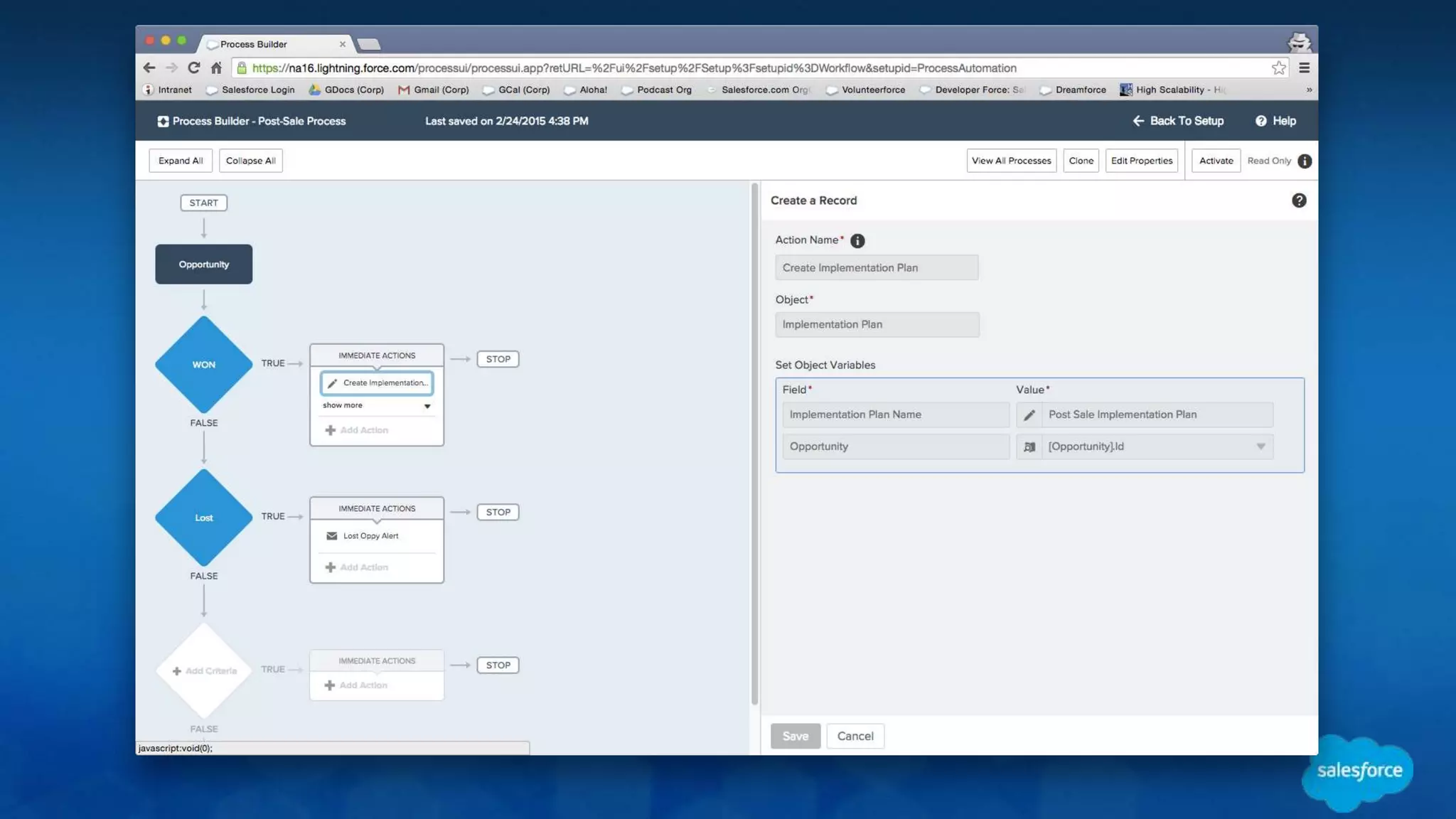The height and width of the screenshot is (819, 1456).
Task: Open the [Opportunity].Id value dropdown
Action: click(x=1260, y=447)
